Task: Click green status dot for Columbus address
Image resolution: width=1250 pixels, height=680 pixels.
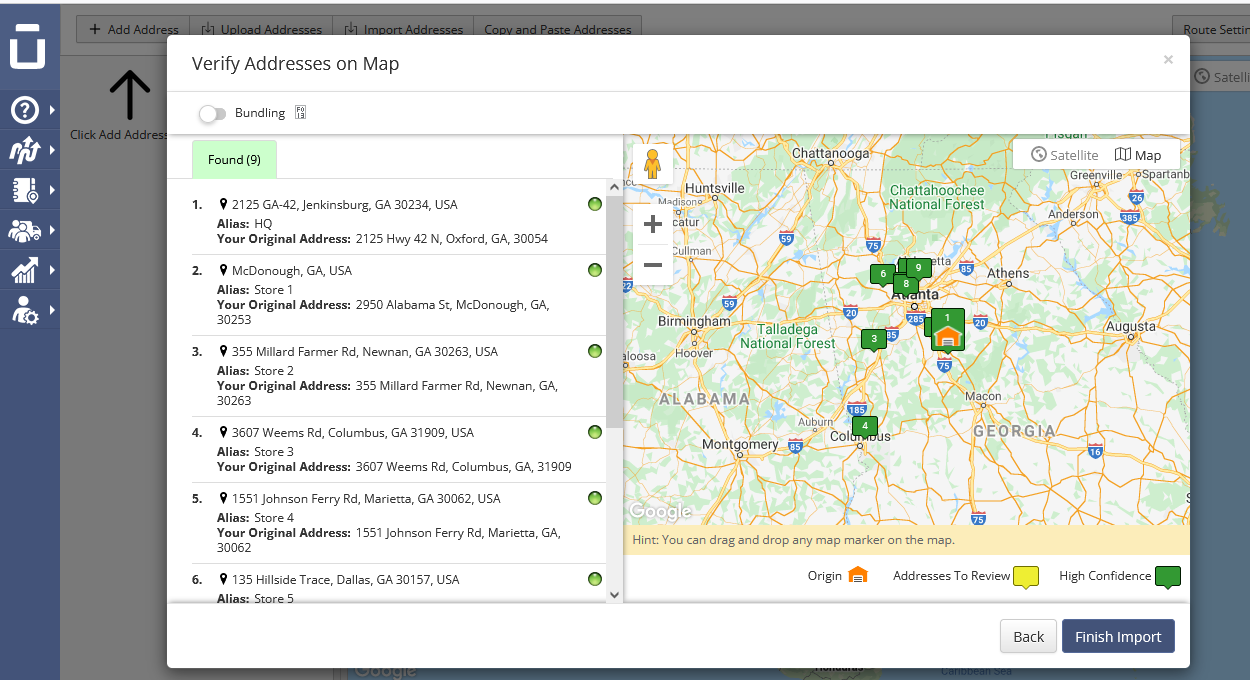Action: [x=595, y=432]
